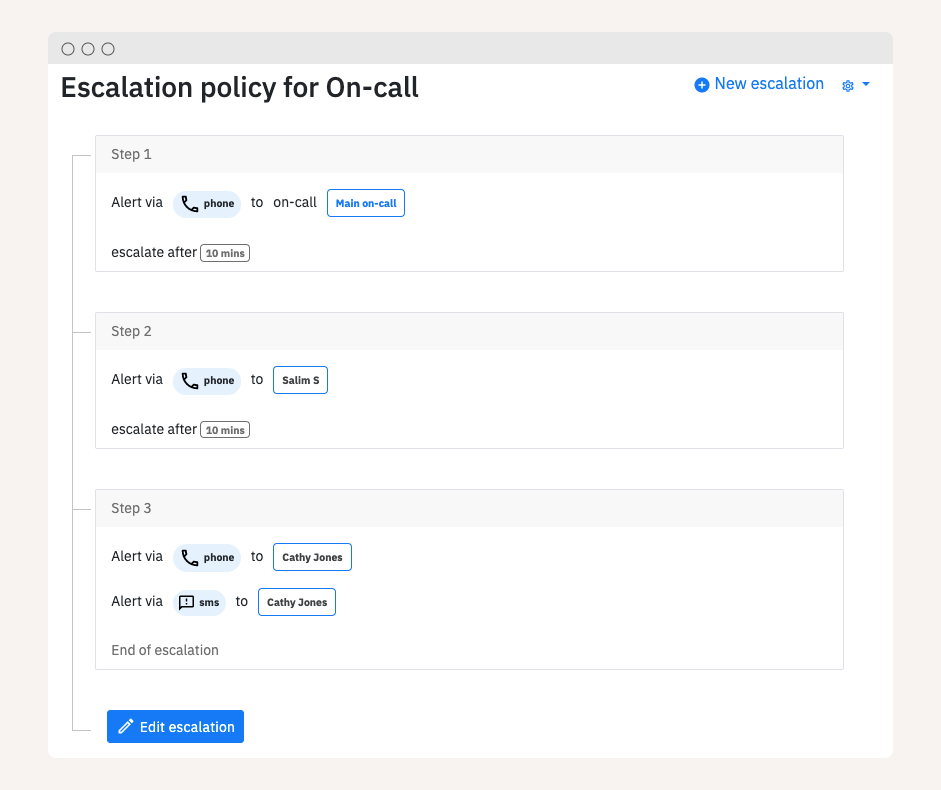941x790 pixels.
Task: Click the pencil icon on Edit escalation
Action: tap(125, 727)
